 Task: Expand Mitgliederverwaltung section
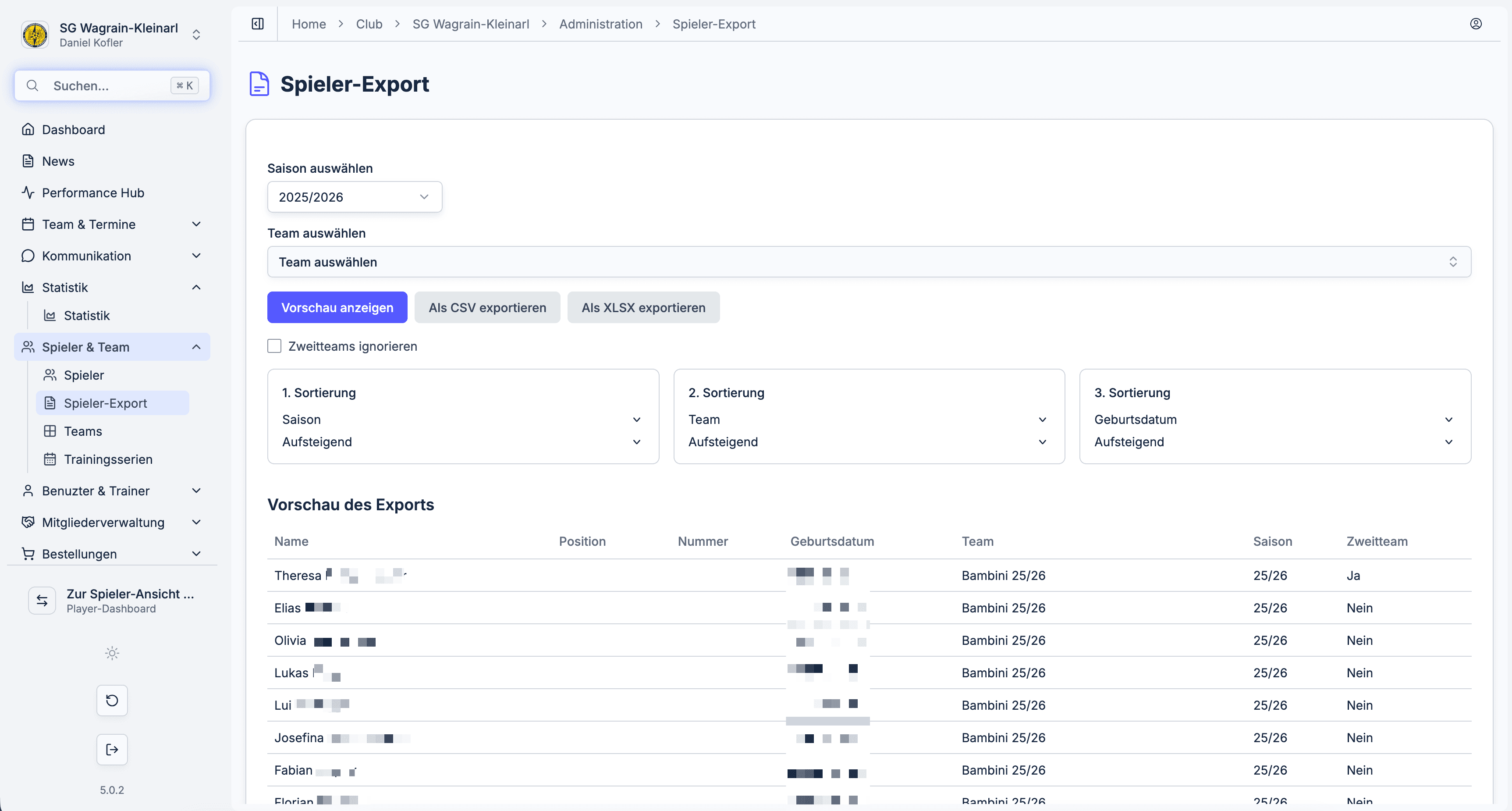112,523
